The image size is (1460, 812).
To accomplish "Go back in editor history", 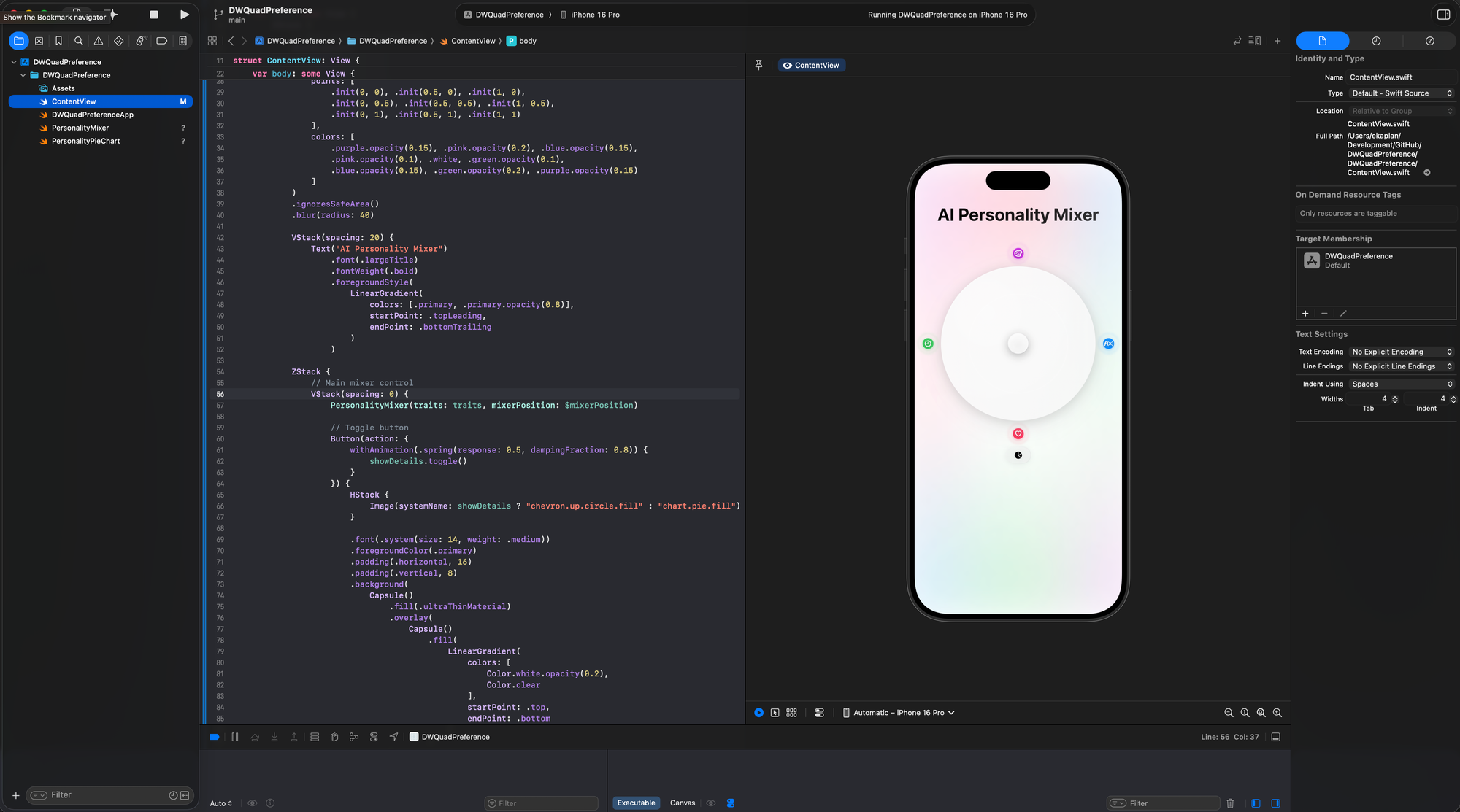I will coord(231,41).
